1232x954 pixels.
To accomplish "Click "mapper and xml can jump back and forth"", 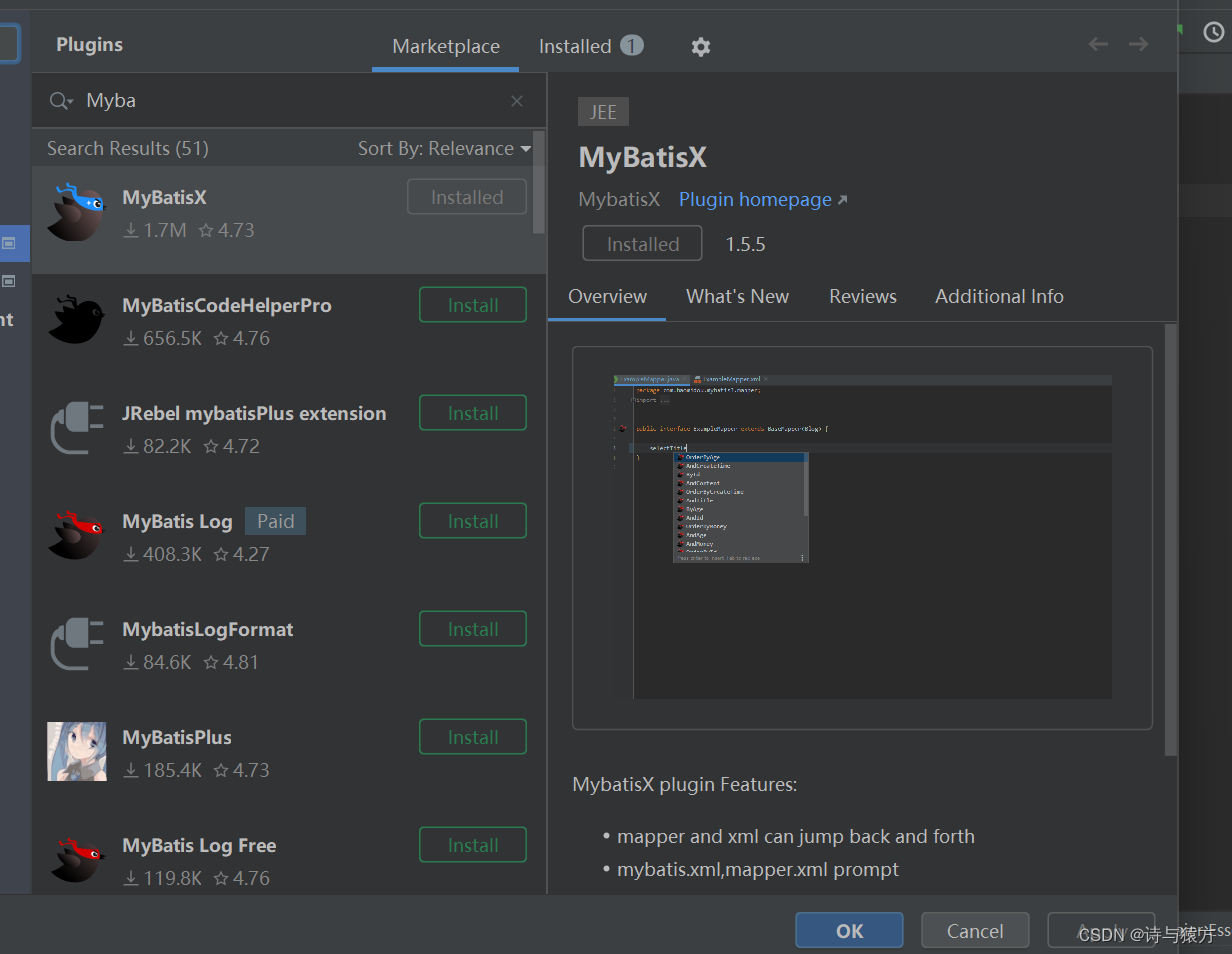I will [795, 836].
